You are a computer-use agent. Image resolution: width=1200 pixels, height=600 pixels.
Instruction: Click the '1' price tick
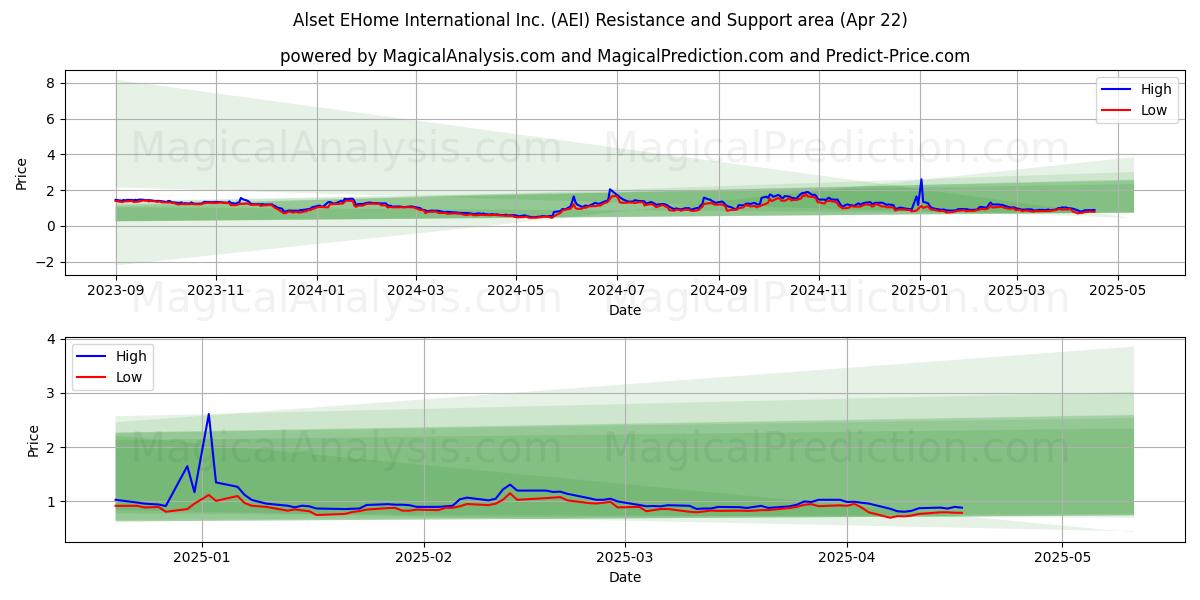pyautogui.click(x=49, y=502)
